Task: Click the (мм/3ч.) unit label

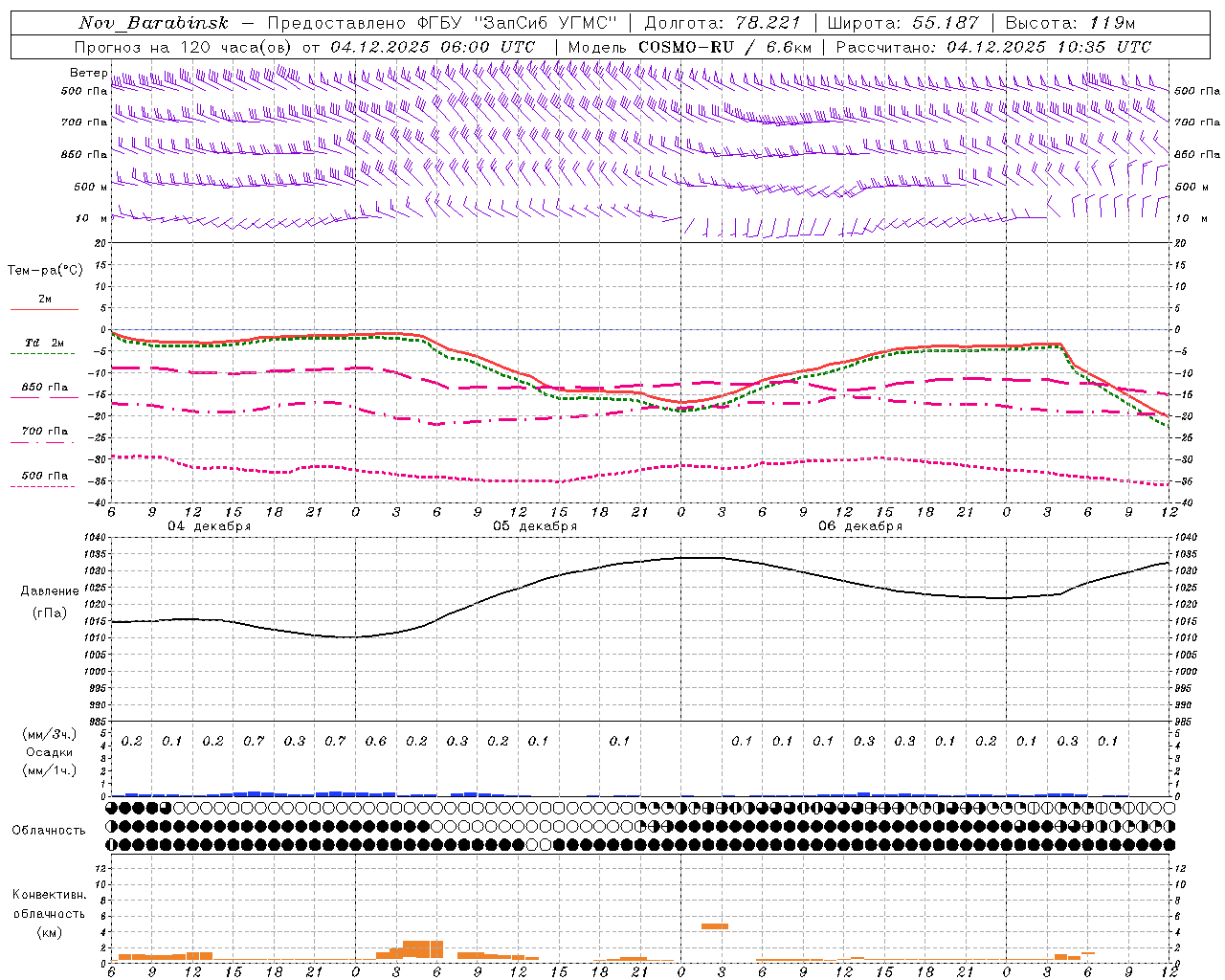Action: [x=49, y=734]
